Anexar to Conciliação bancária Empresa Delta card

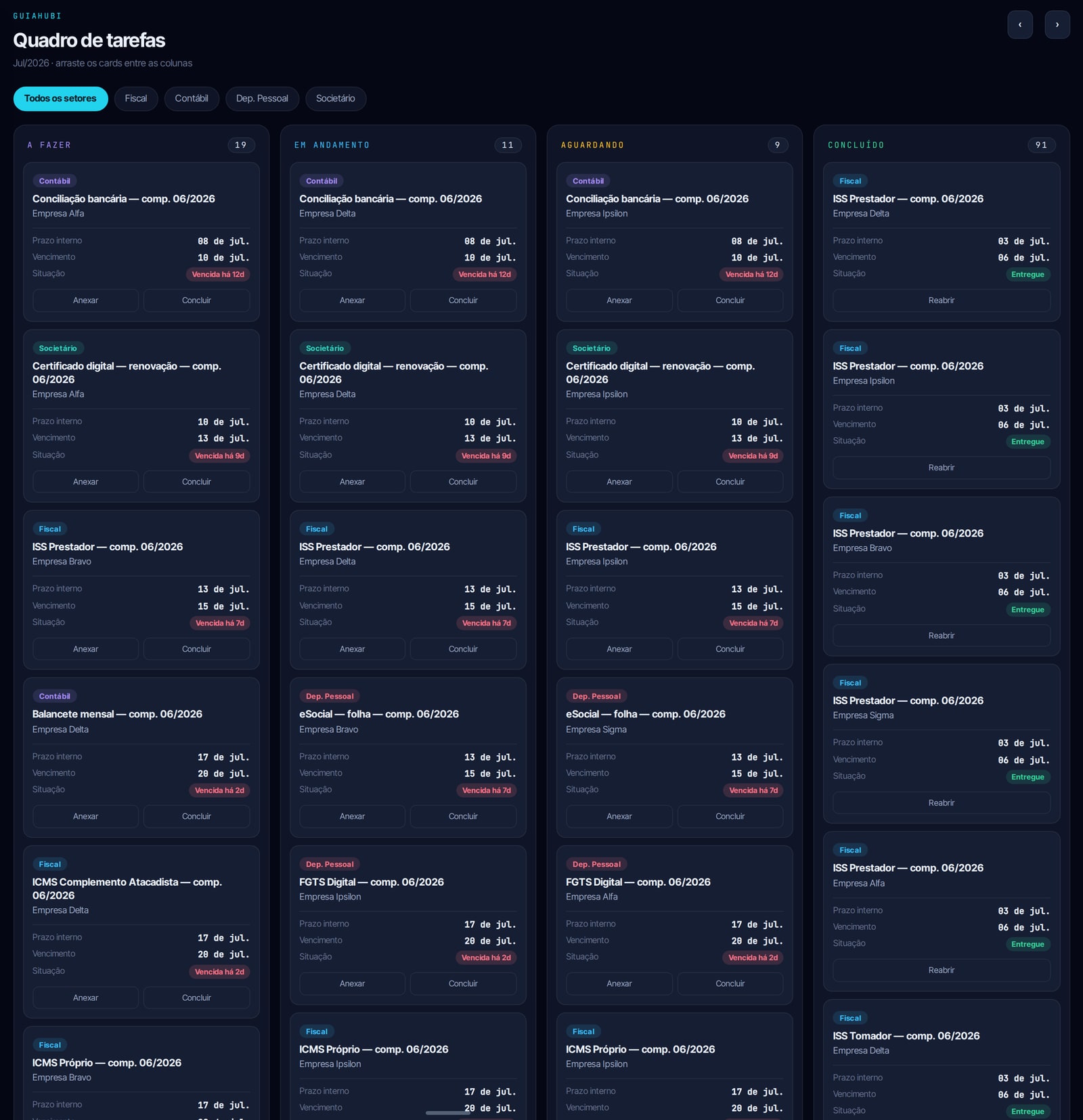[x=352, y=300]
